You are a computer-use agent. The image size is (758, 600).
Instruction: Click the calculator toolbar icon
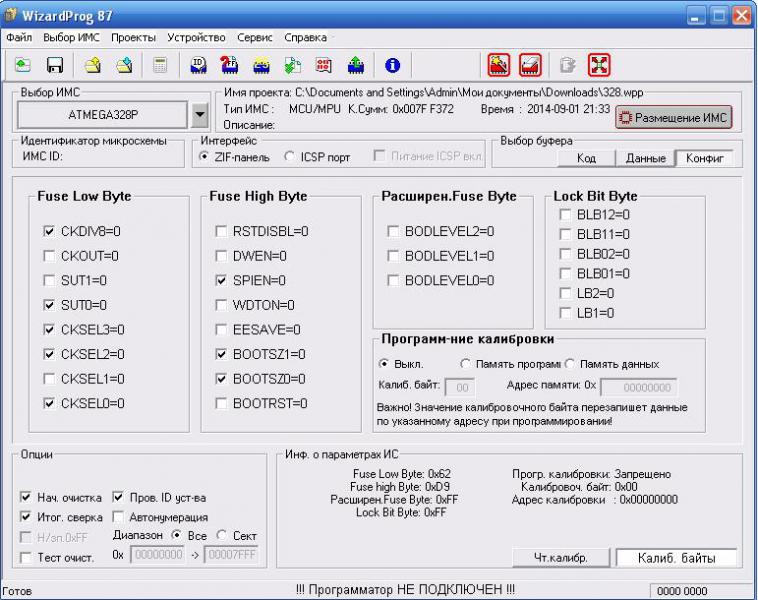tap(160, 65)
